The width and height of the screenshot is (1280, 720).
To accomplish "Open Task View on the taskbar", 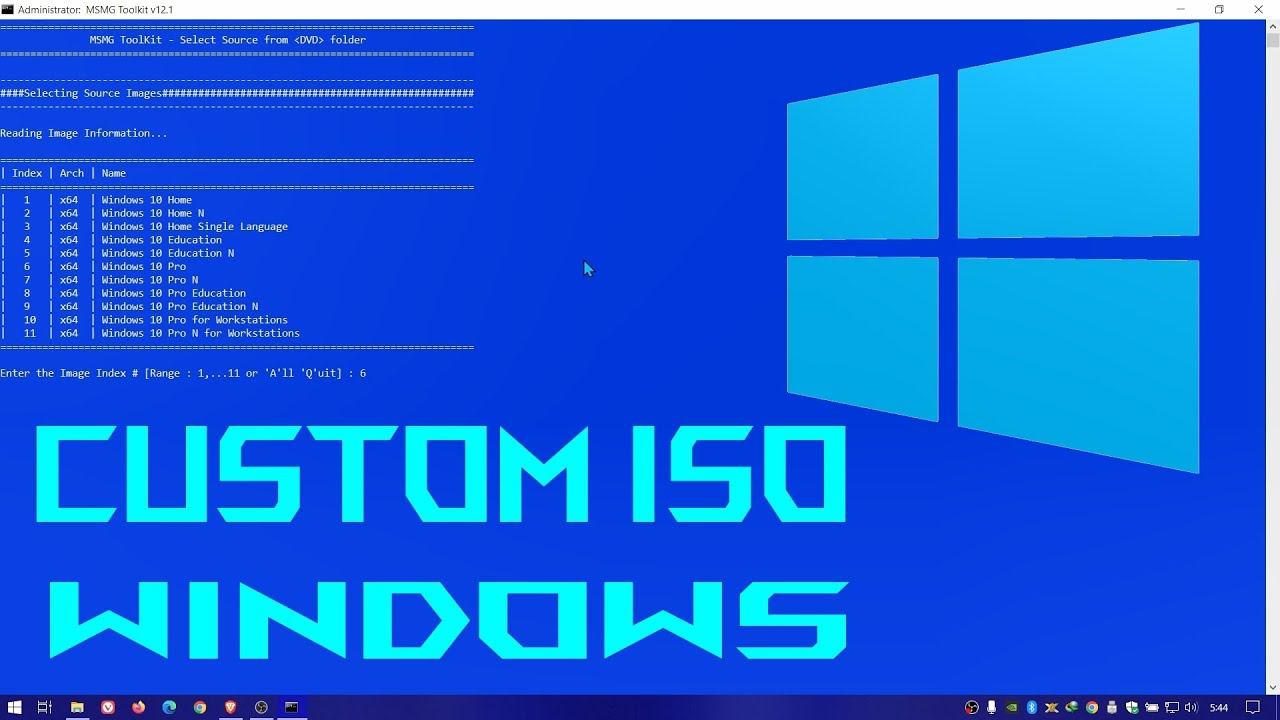I will [x=45, y=707].
